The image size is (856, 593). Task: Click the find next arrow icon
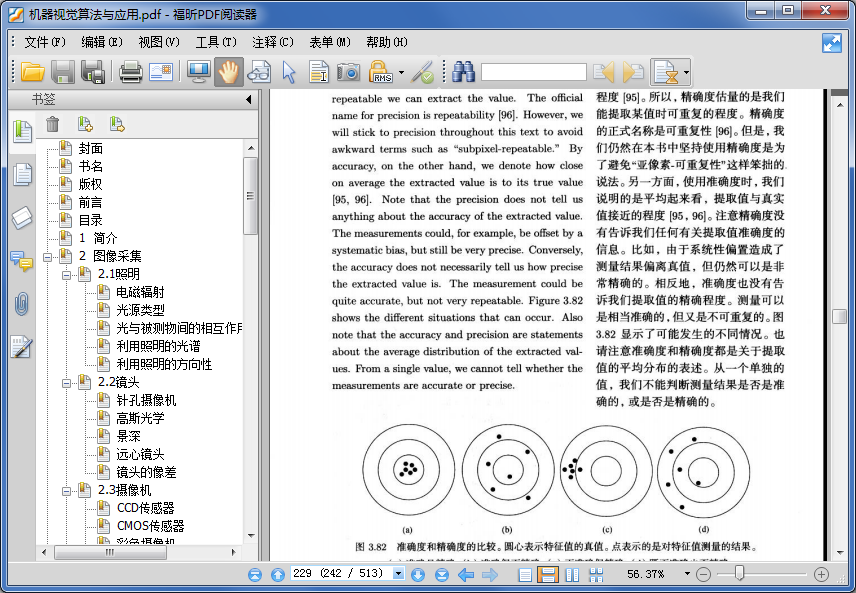[633, 72]
